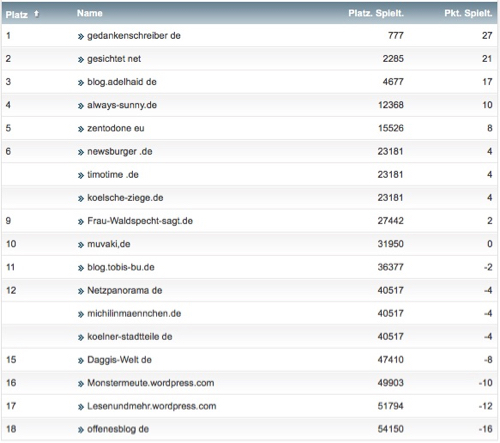Open the Daggis-Welt de link

point(120,360)
